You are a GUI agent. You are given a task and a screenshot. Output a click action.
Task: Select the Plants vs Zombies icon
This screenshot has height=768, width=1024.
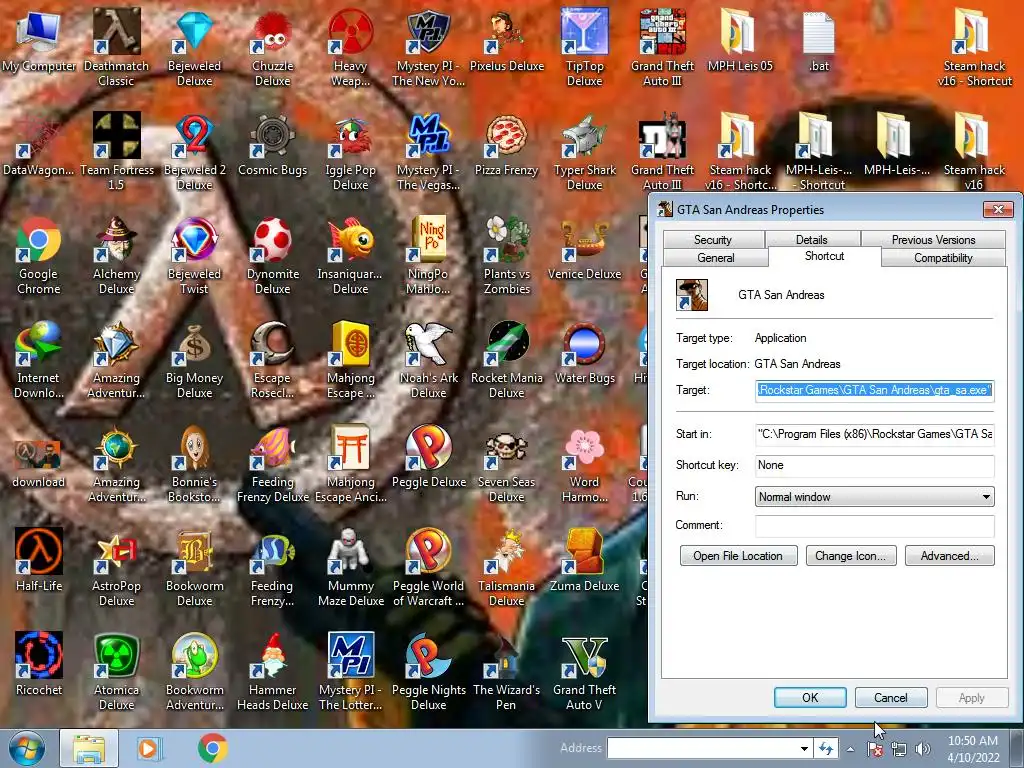pos(506,239)
